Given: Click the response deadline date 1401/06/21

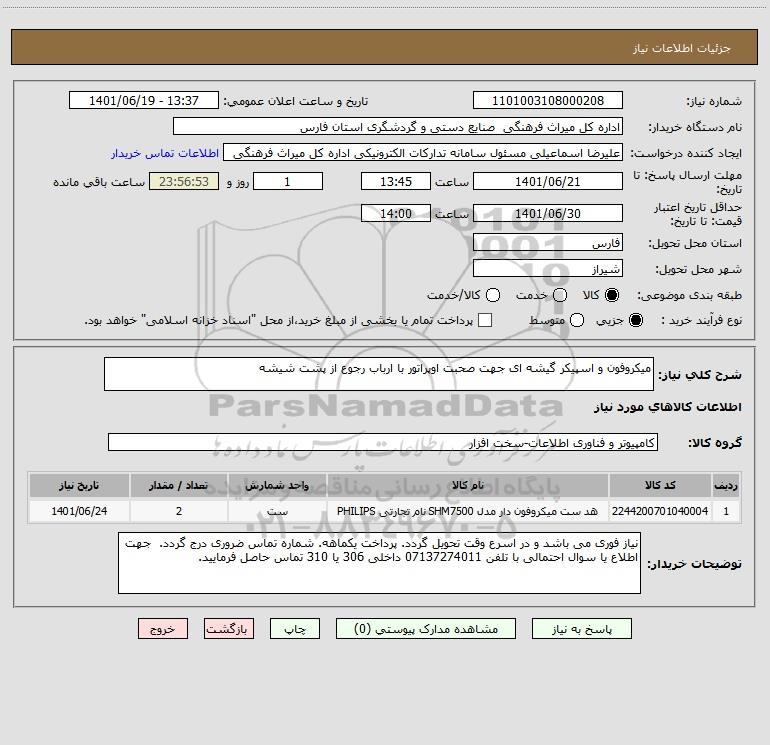Looking at the screenshot, I should (x=548, y=181).
